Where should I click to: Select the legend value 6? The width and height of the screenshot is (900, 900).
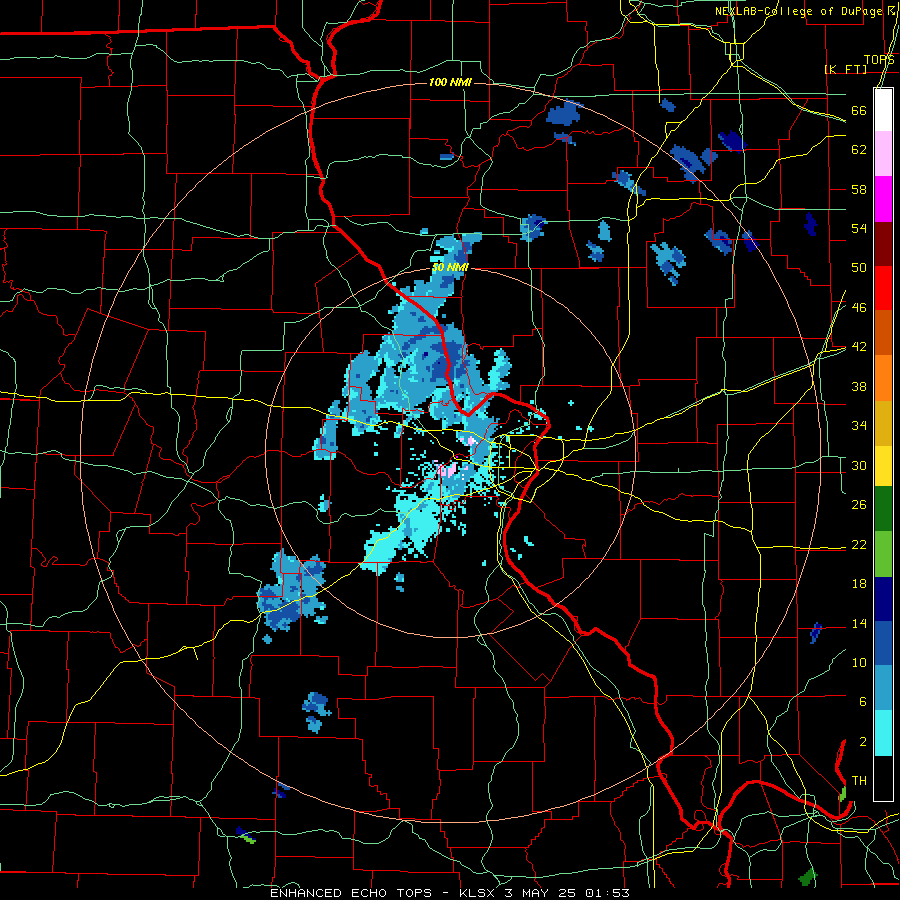tap(862, 702)
